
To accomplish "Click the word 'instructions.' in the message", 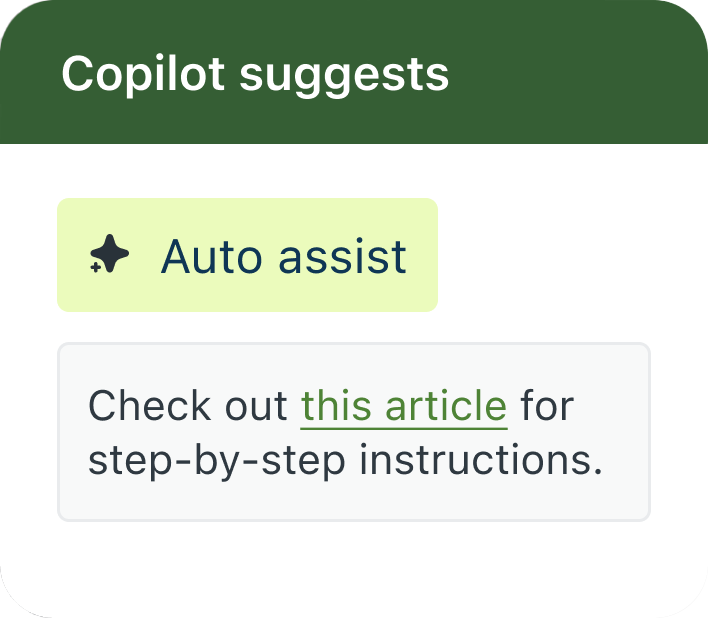I will [480, 461].
